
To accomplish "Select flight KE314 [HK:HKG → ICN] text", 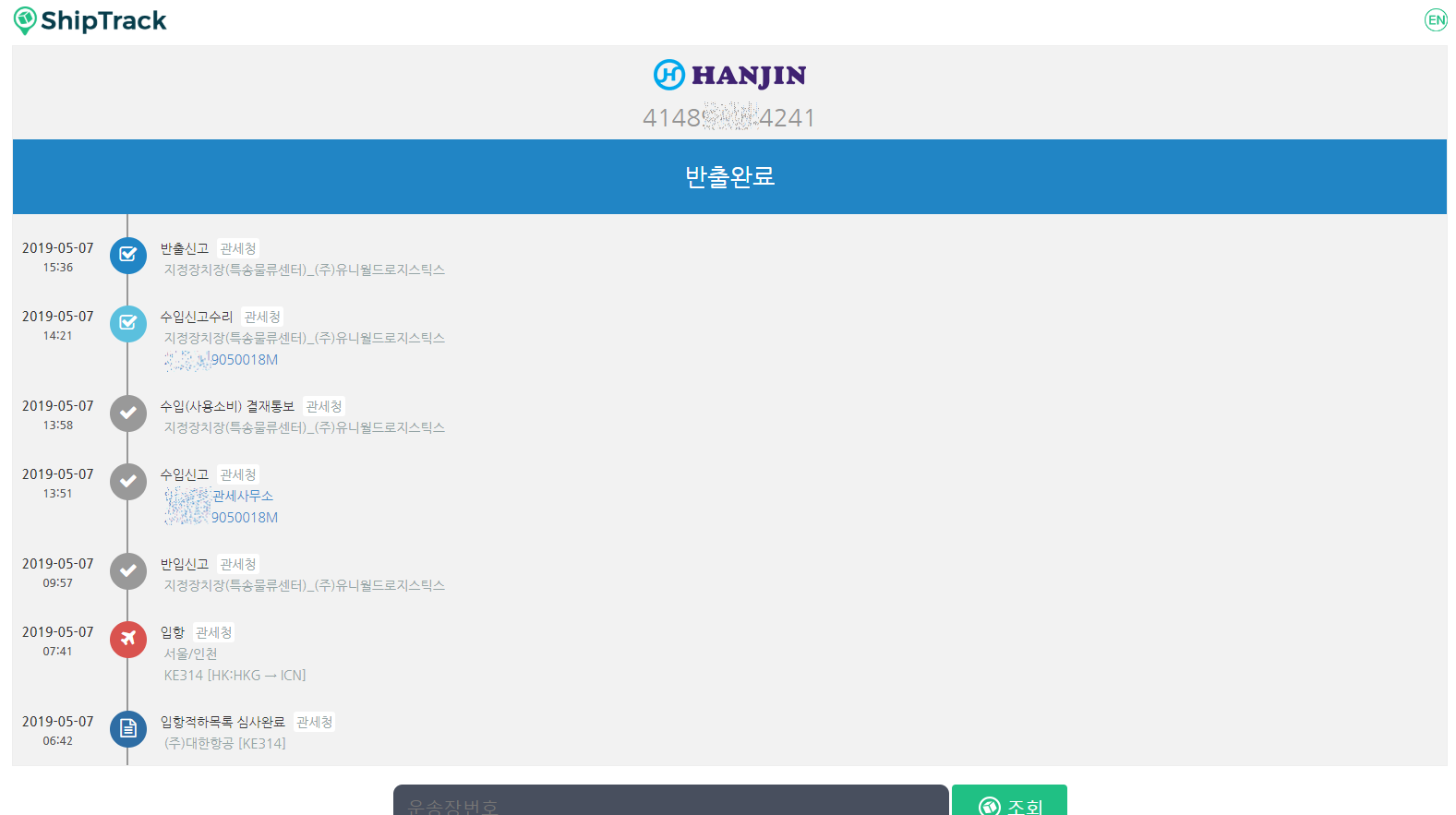I will point(235,676).
